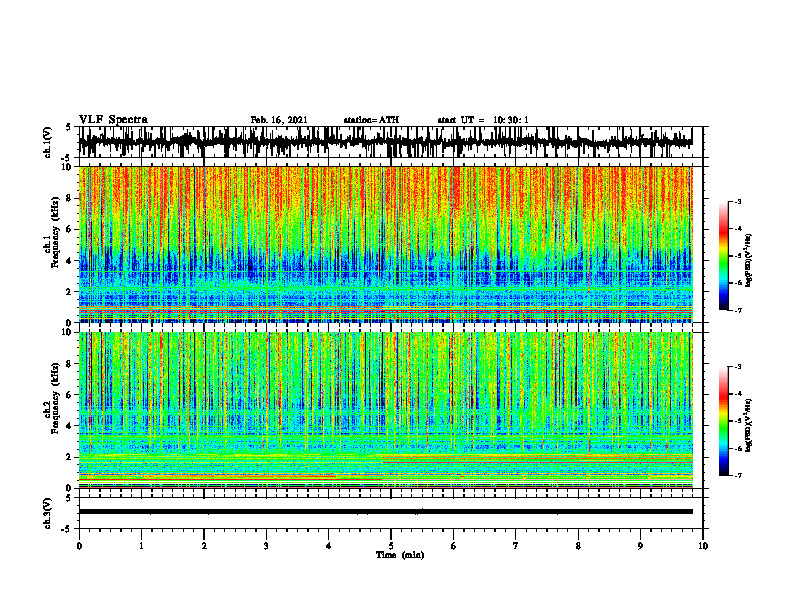This screenshot has height=612, width=792.
Task: Click the time axis tick label "3"
Action: [266, 546]
